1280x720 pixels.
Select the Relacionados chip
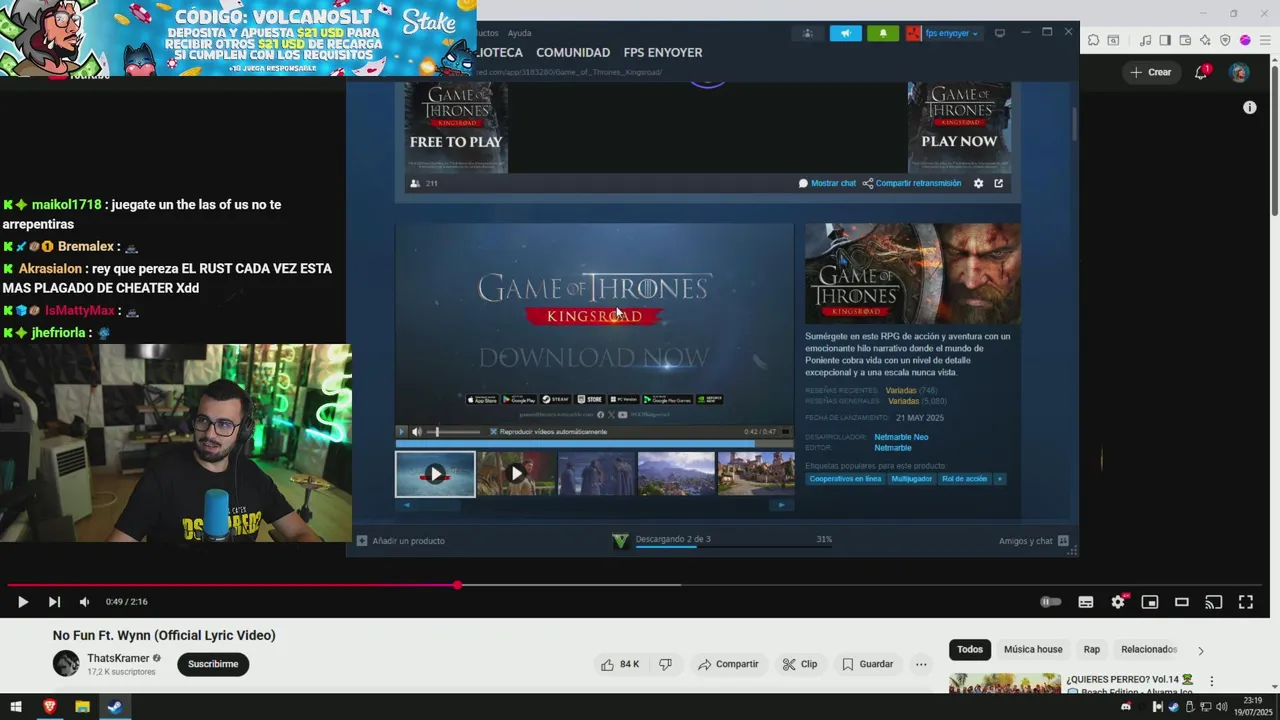(x=1149, y=649)
